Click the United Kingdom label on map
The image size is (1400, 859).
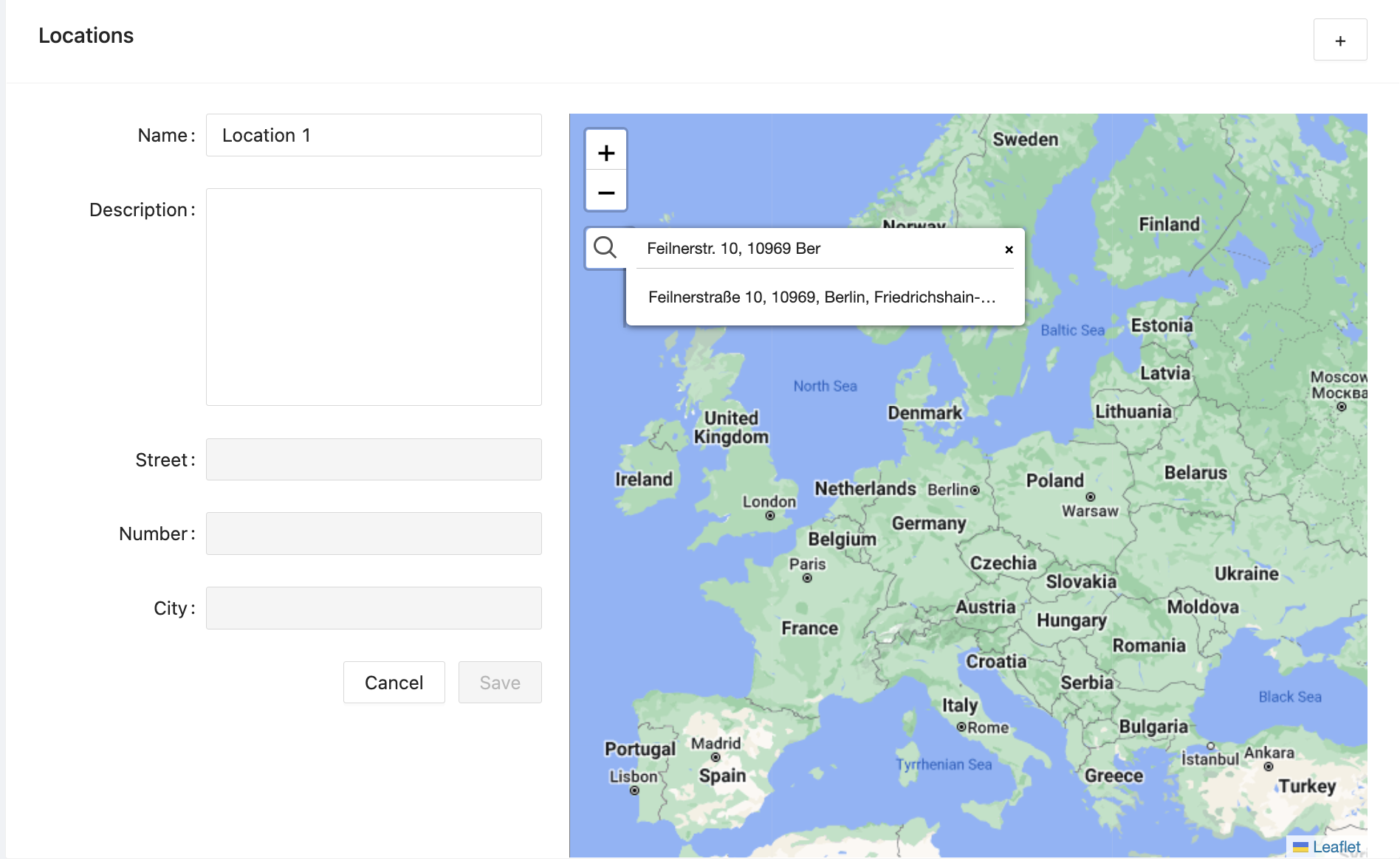pos(731,427)
